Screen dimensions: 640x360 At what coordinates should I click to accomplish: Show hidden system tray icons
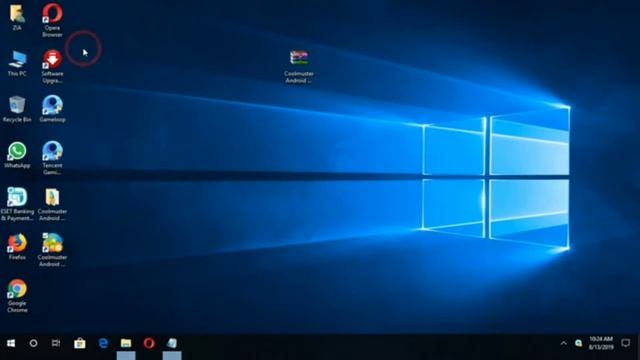pyautogui.click(x=563, y=343)
